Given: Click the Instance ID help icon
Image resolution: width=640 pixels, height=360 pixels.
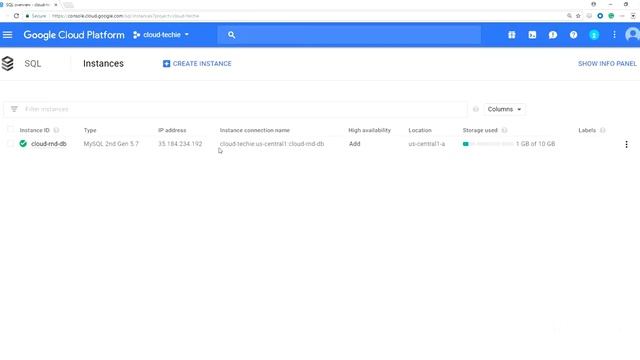Looking at the screenshot, I should pos(56,130).
